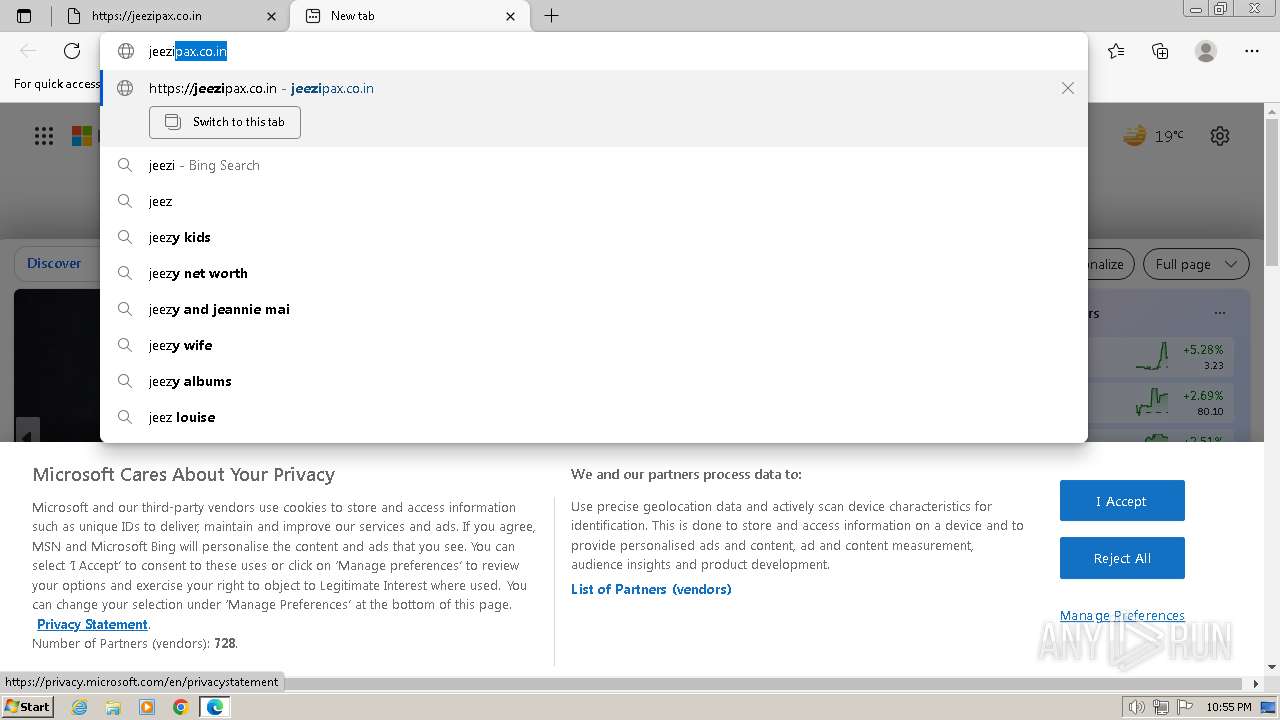Screen dimensions: 1280x720
Task: Open the volume tray icon
Action: point(1136,707)
